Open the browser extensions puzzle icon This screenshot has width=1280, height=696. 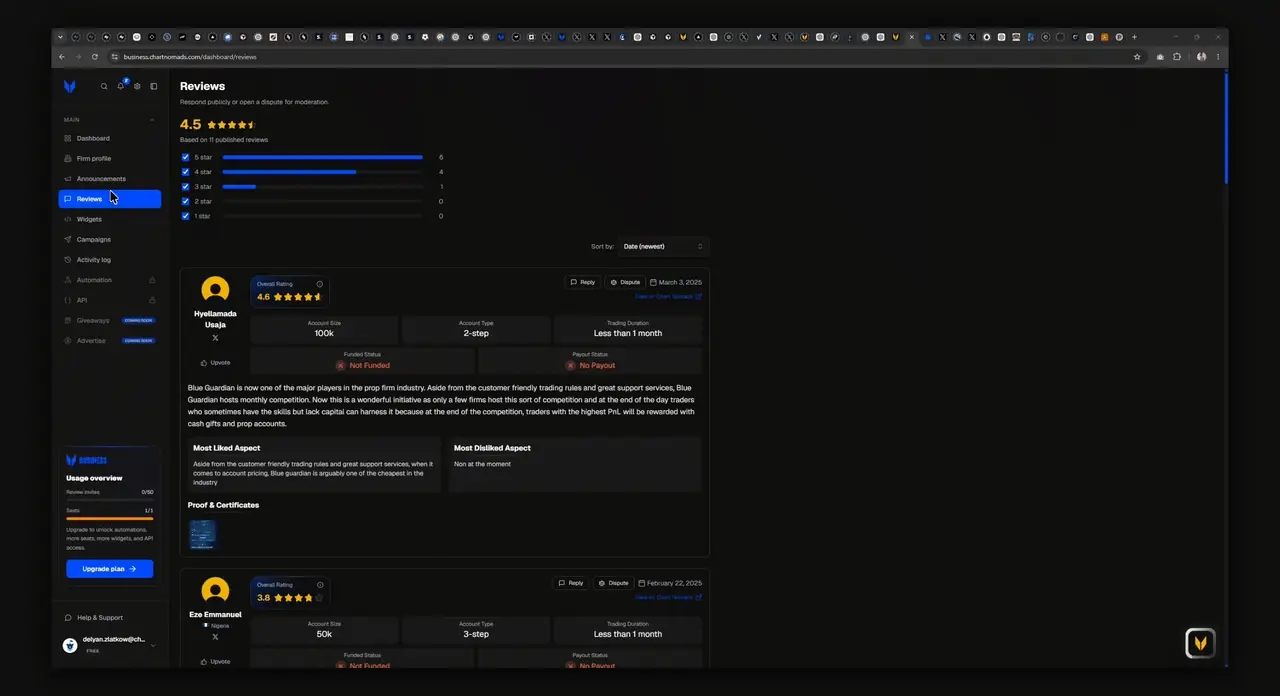point(1177,57)
